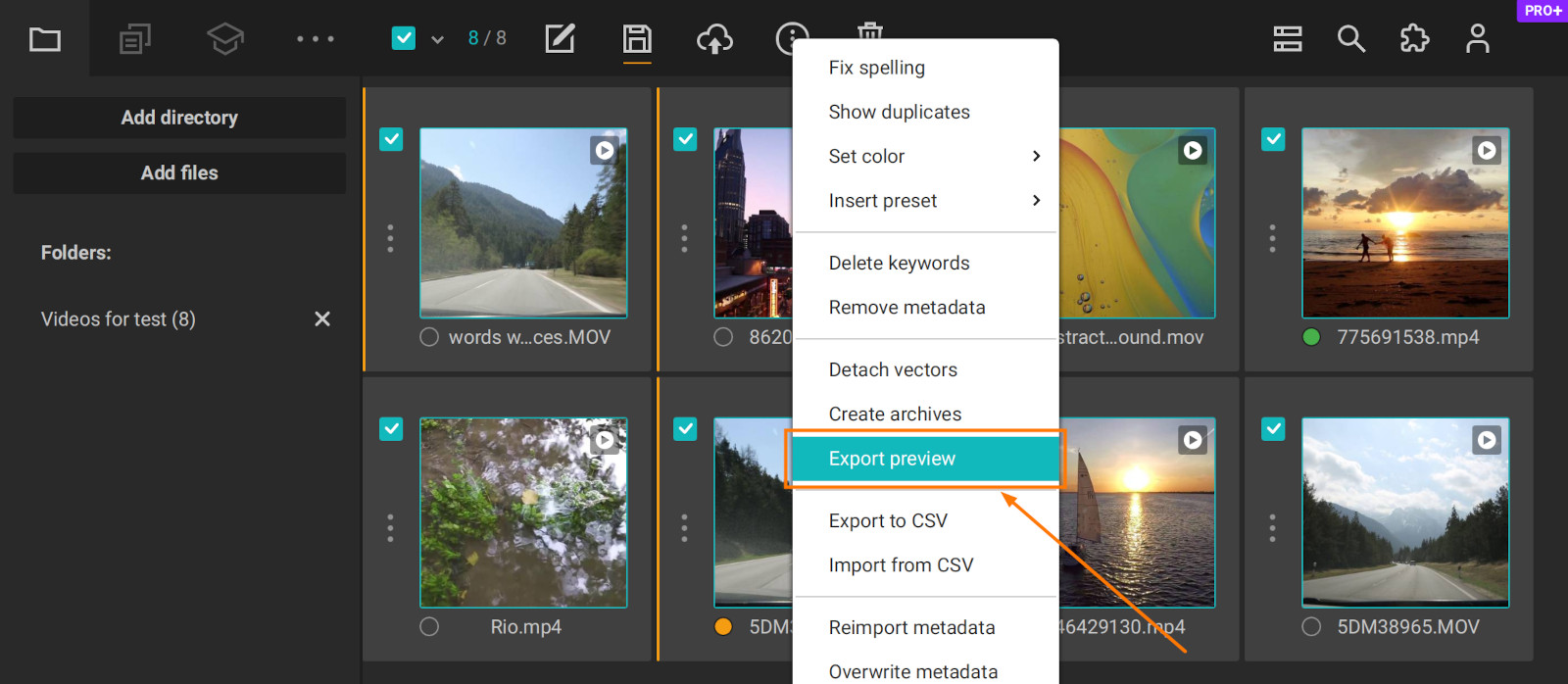Play the words w...ces.MOV video preview
The image size is (1568, 684).
coord(605,150)
